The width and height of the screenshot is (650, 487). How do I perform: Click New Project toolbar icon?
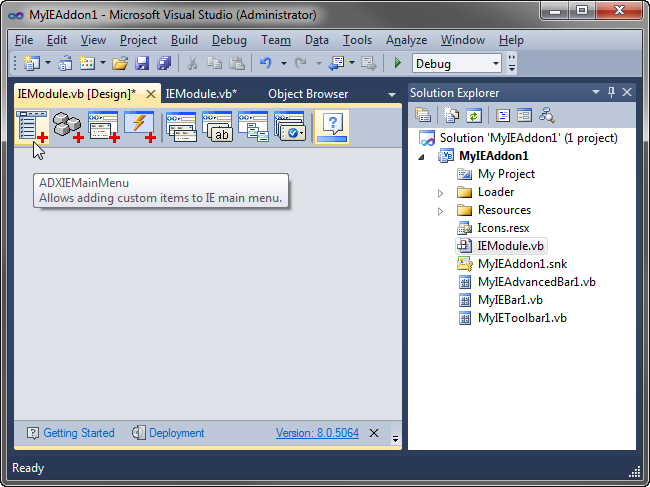click(32, 63)
